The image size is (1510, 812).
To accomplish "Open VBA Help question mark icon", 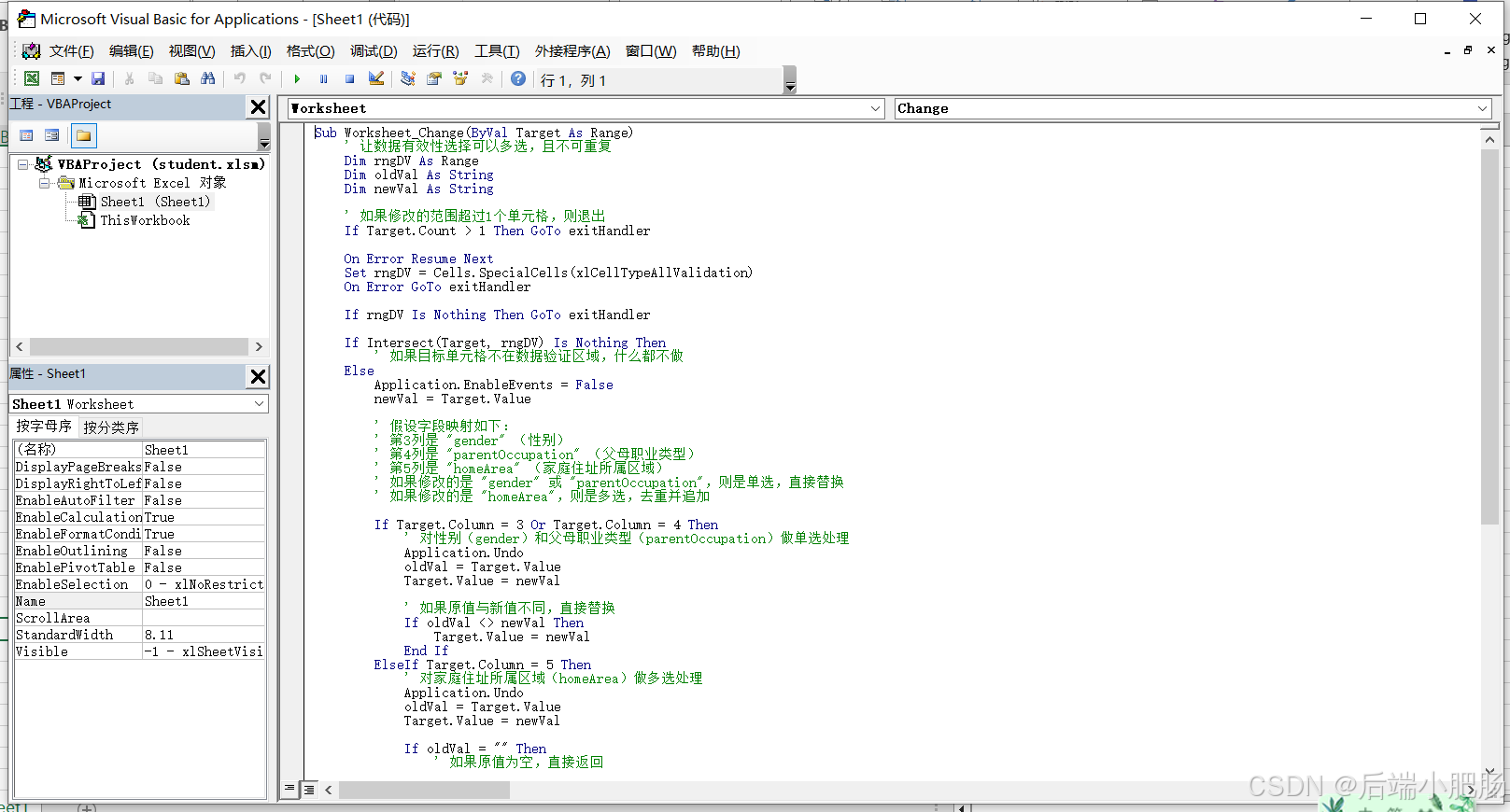I will (x=518, y=78).
